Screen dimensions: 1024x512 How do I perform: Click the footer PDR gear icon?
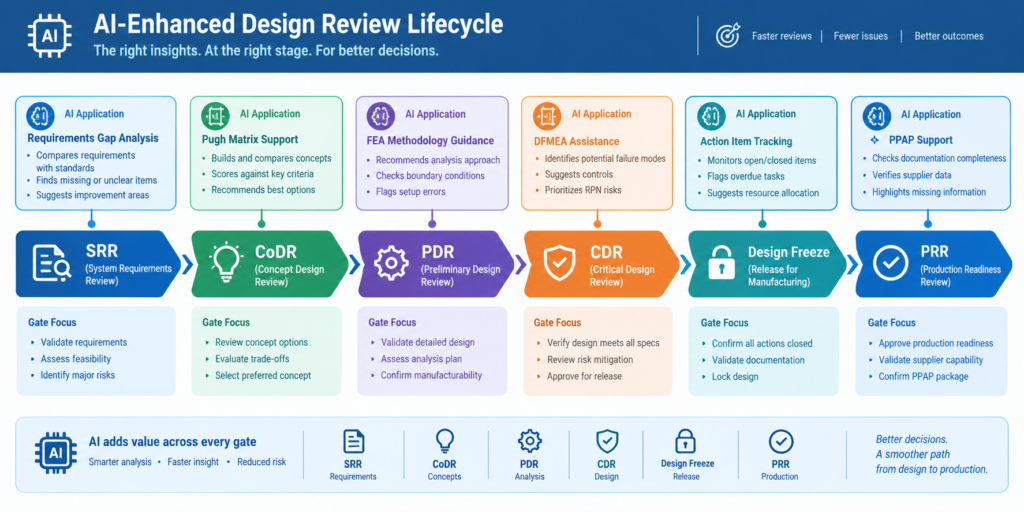tap(530, 441)
